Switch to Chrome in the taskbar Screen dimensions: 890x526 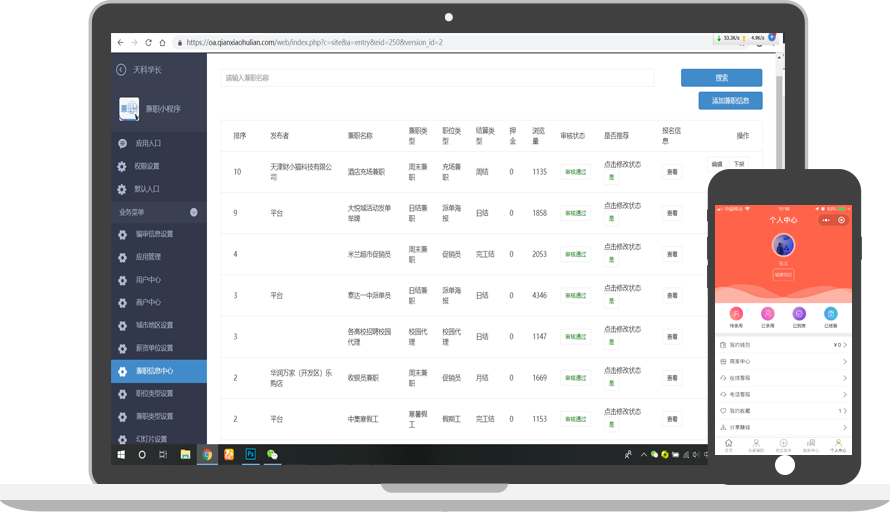(207, 455)
